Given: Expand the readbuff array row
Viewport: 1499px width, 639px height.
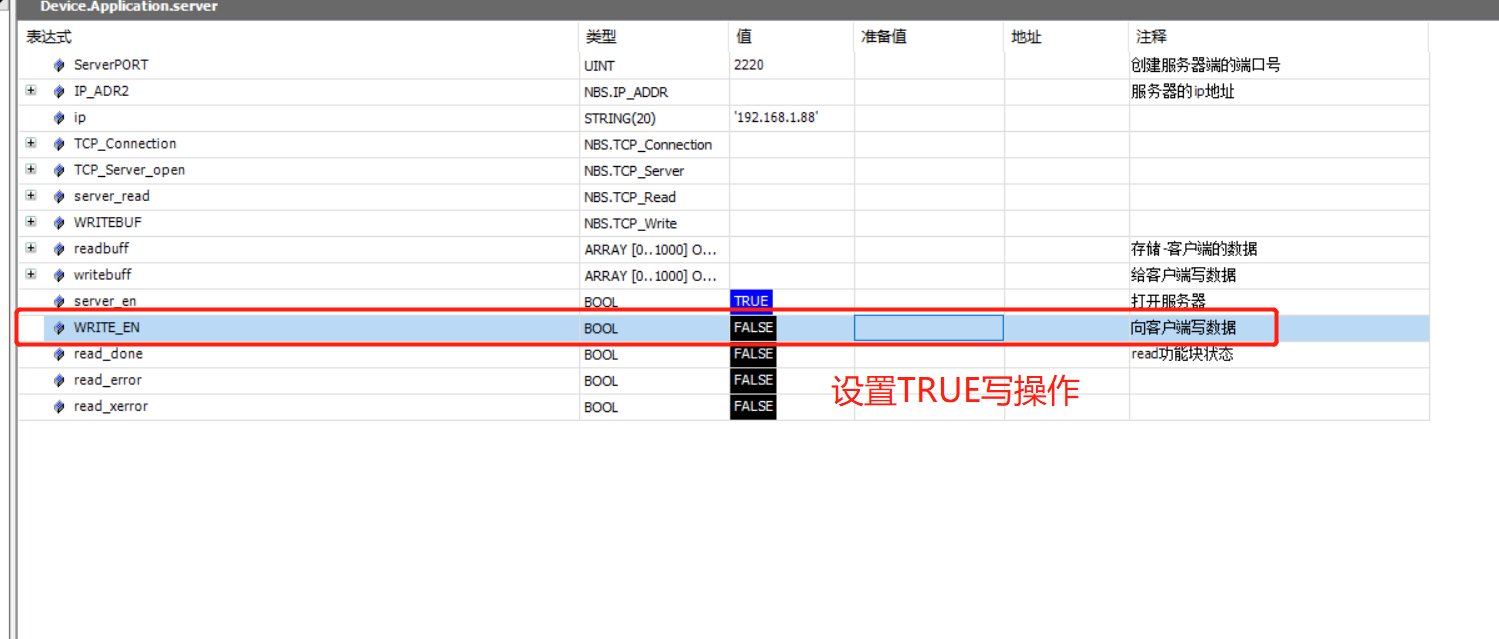Looking at the screenshot, I should (x=31, y=247).
